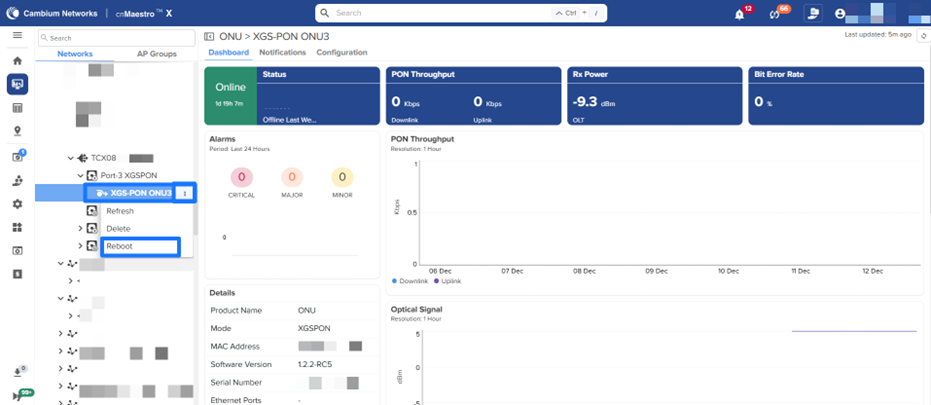Choose Refresh from the context menu

pyautogui.click(x=119, y=211)
